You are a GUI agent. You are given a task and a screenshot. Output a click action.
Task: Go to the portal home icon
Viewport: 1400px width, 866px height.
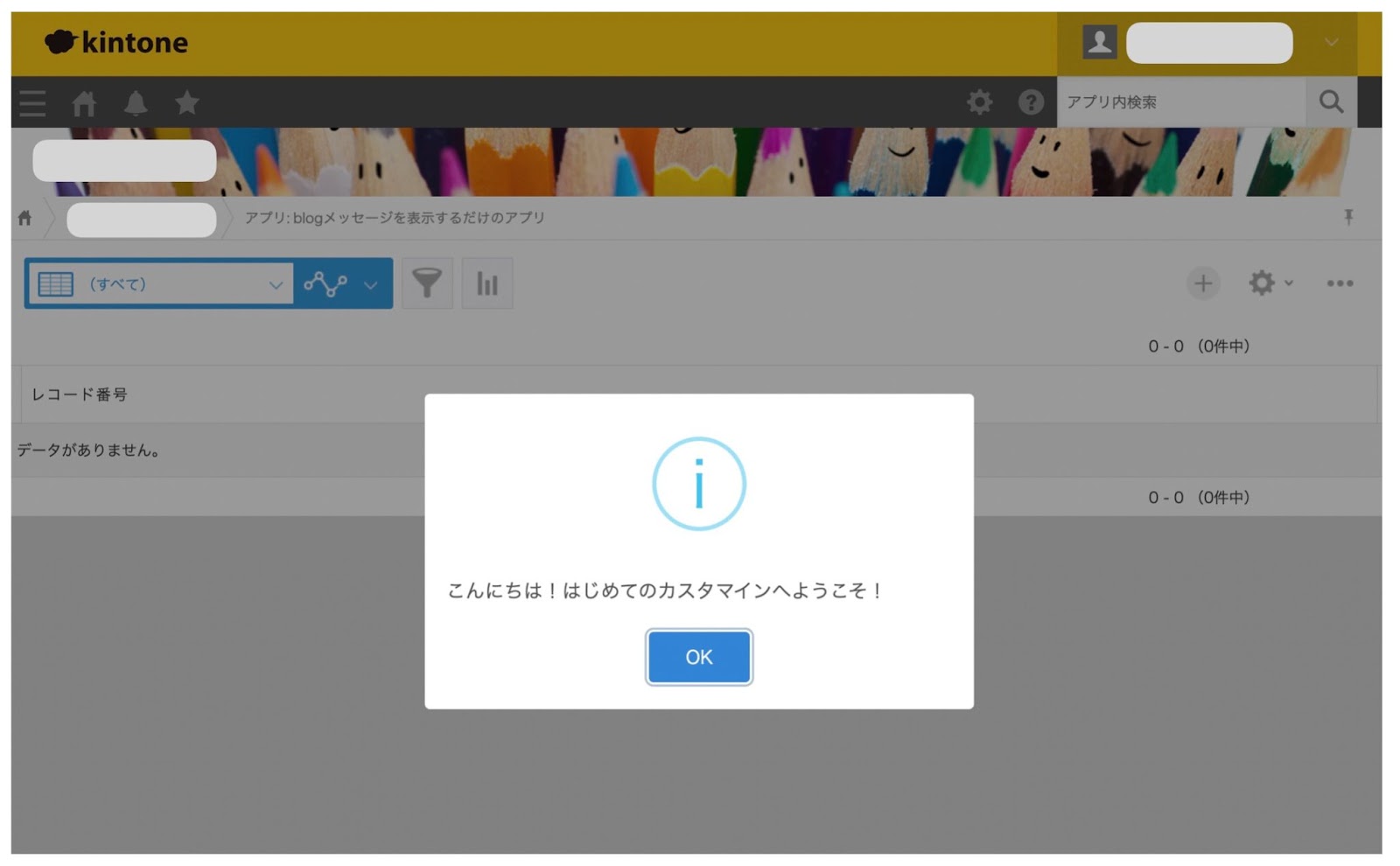coord(84,103)
